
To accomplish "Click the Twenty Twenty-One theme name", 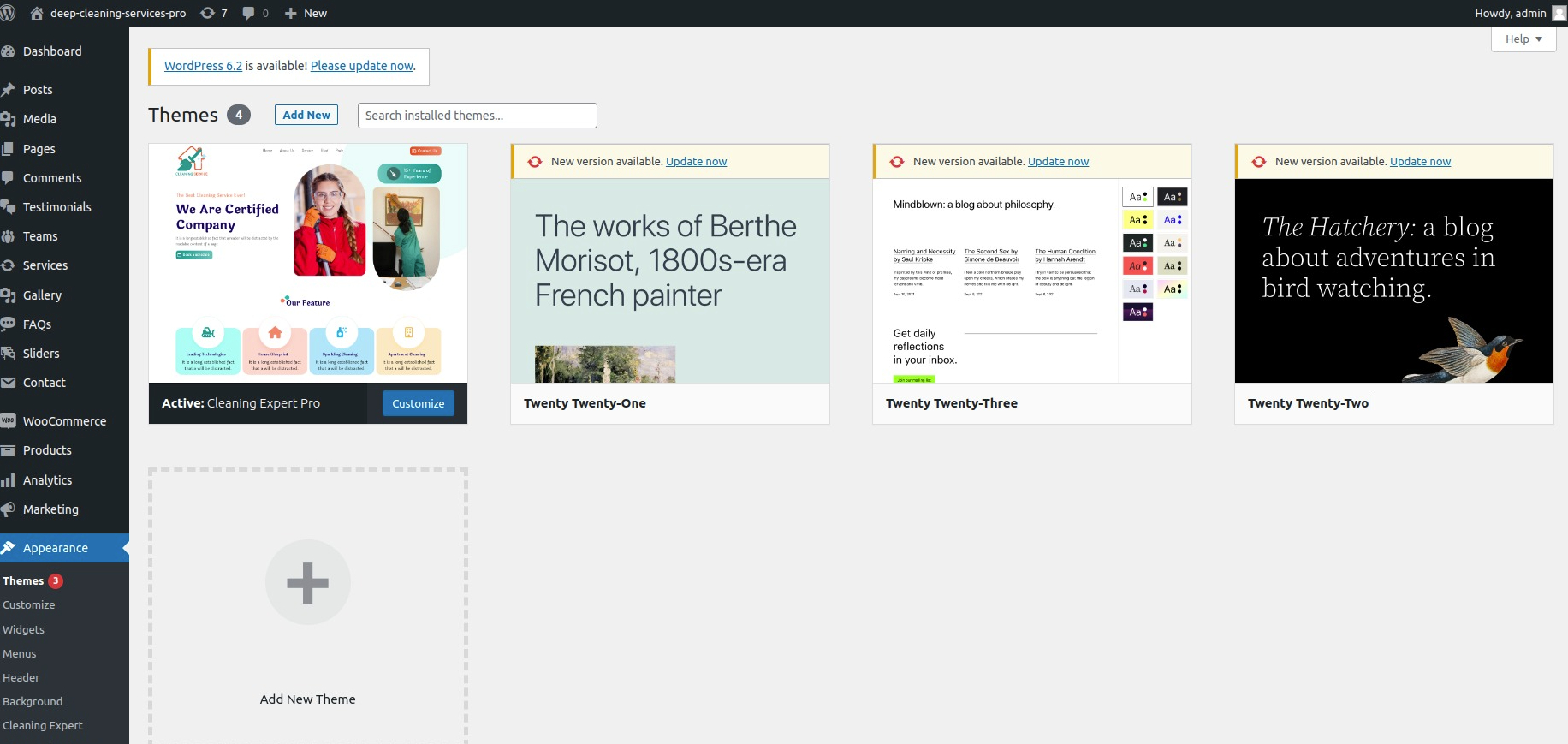I will pos(585,403).
